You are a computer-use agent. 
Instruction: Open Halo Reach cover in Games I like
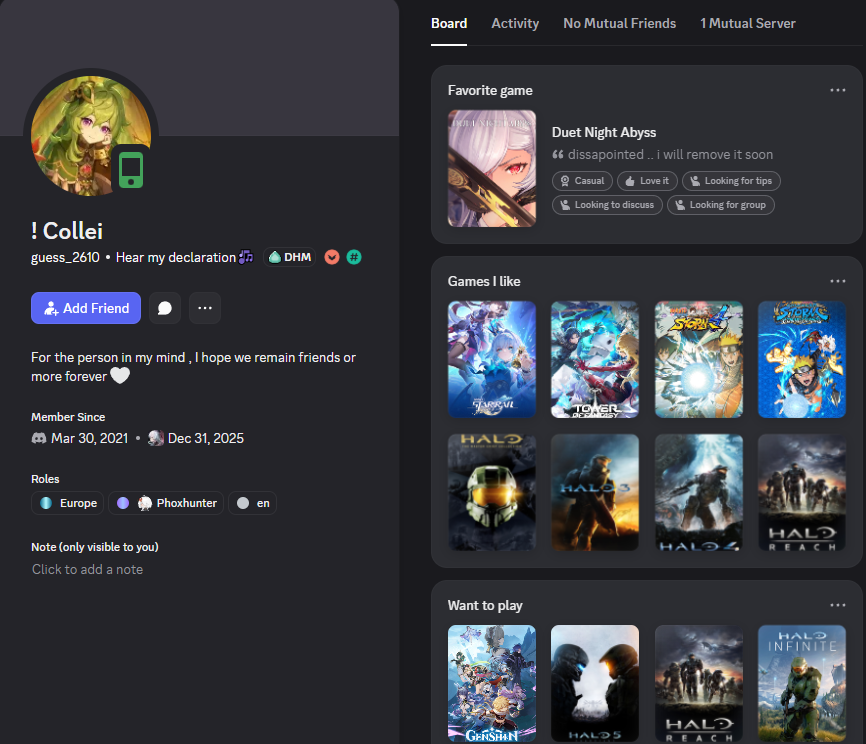[x=802, y=492]
